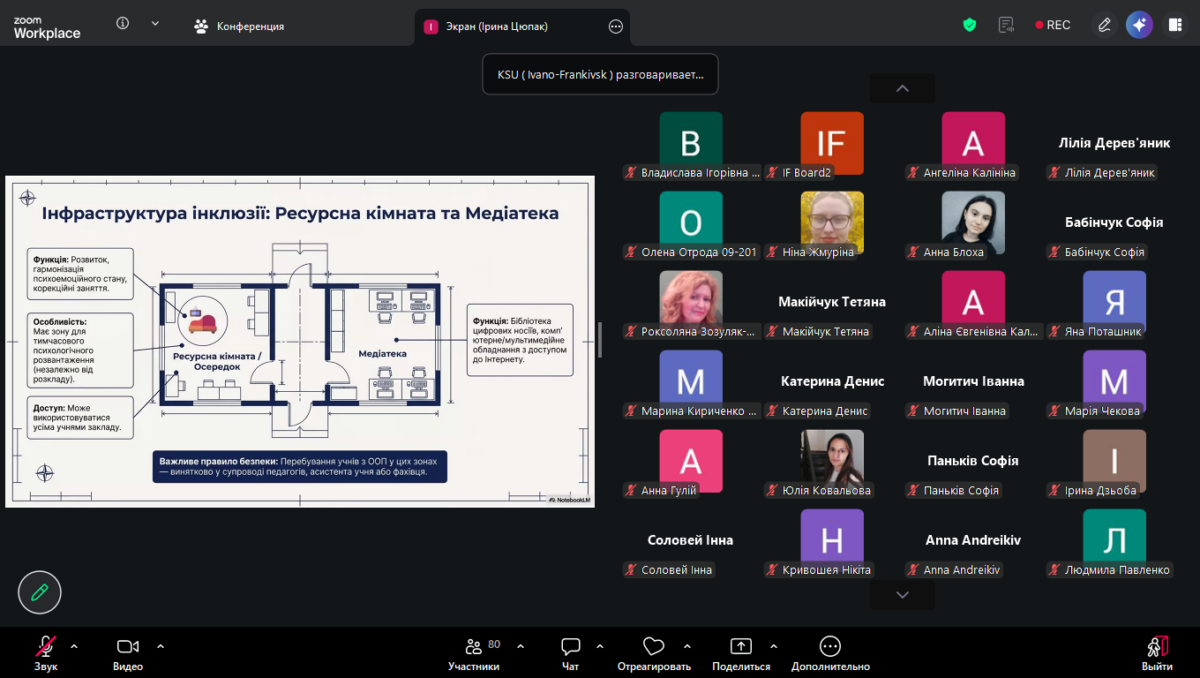Click Поделиться to share screen
The height and width of the screenshot is (678, 1200).
click(741, 653)
